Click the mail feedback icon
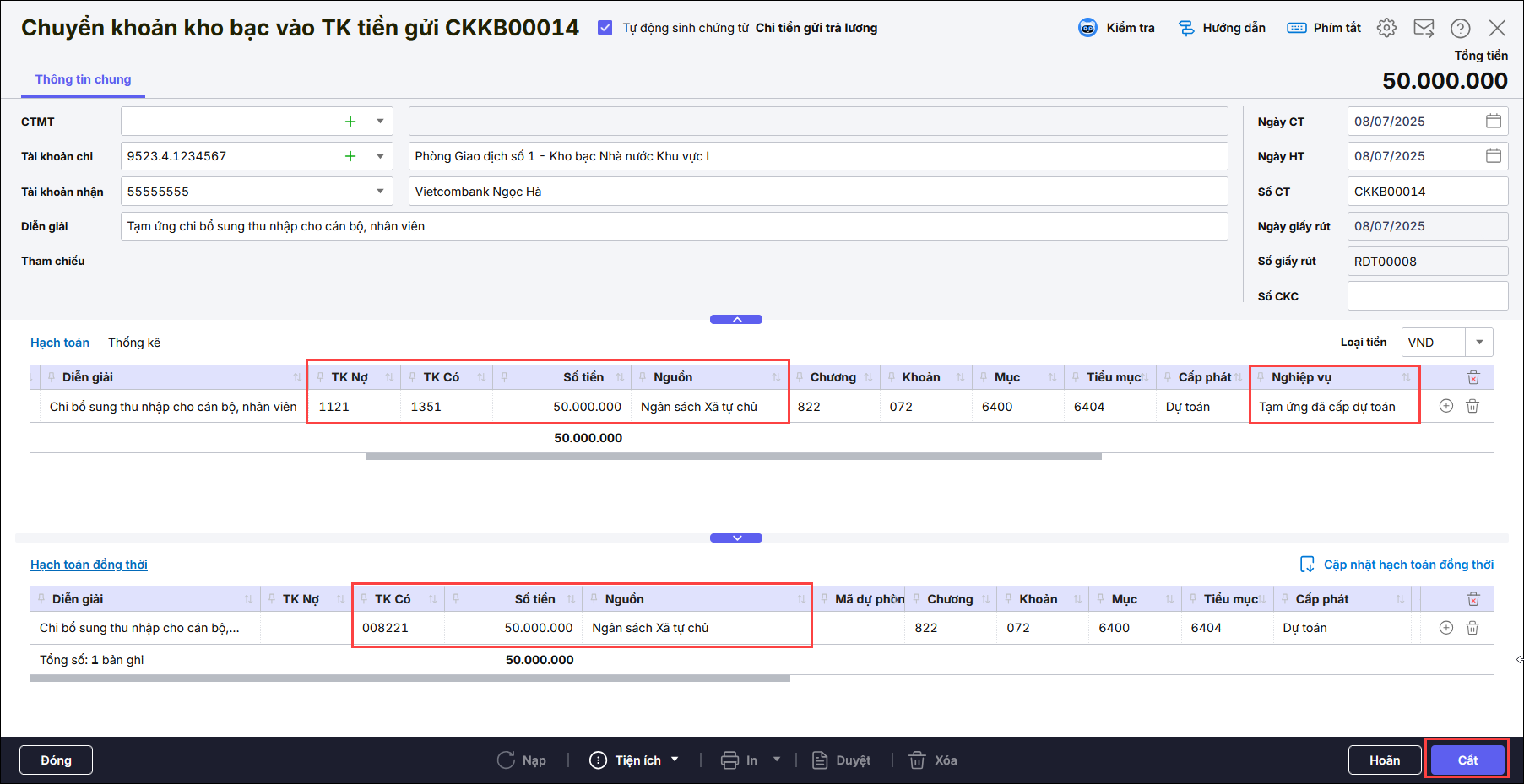Image resolution: width=1524 pixels, height=784 pixels. pos(1424,28)
